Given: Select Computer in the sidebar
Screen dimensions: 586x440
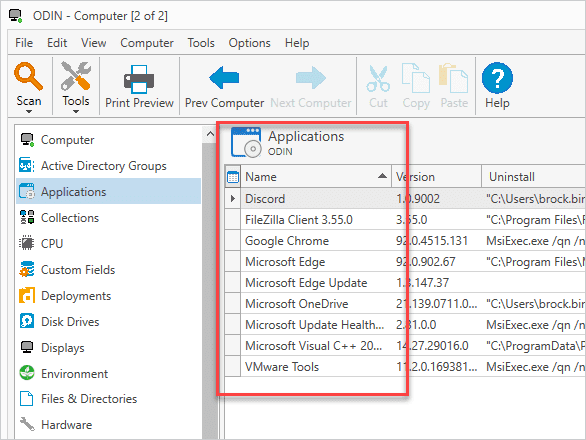Looking at the screenshot, I should (108, 140).
